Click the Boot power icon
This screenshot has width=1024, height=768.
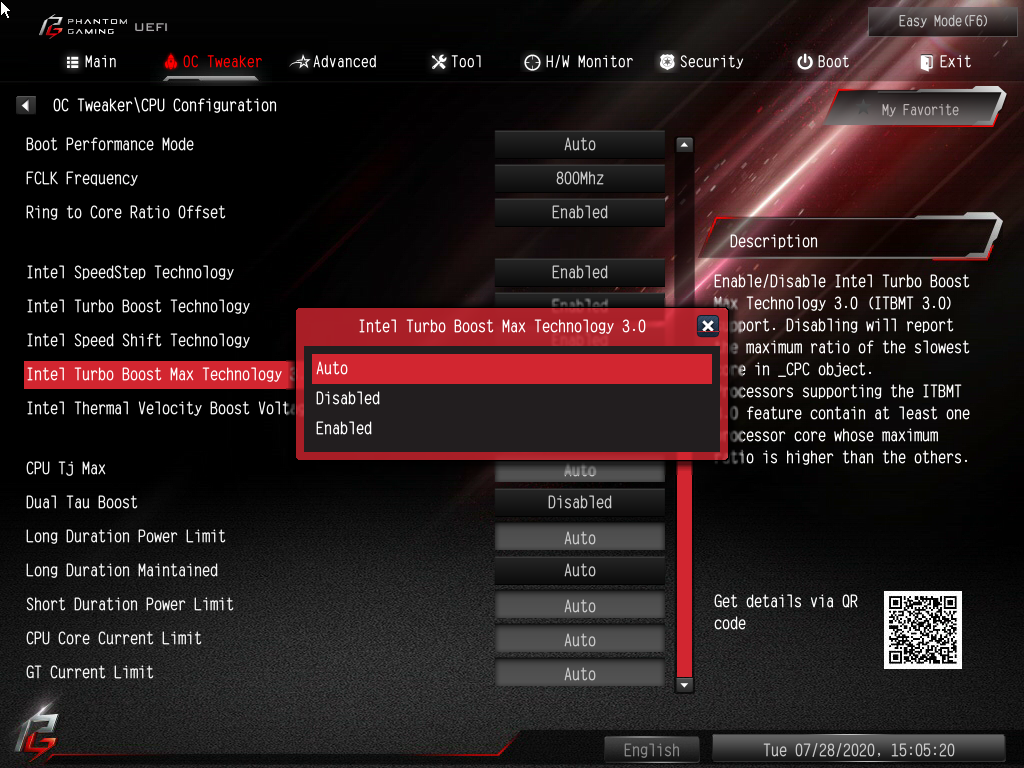[805, 62]
